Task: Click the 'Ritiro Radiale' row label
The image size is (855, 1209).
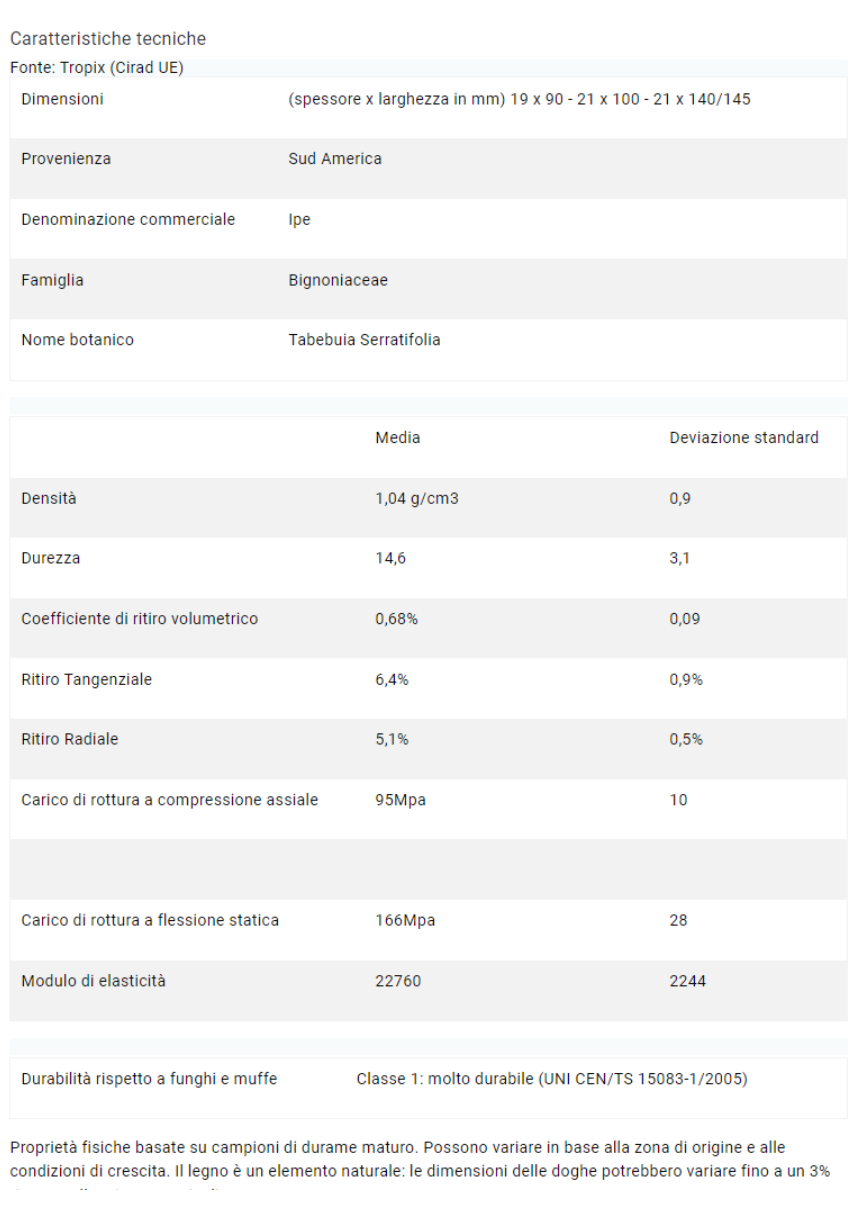Action: click(x=70, y=739)
